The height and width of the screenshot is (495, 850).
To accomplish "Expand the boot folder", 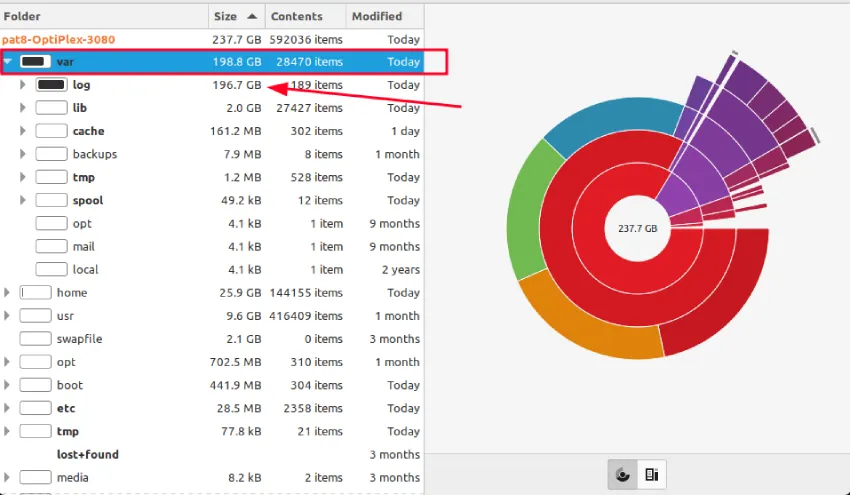I will (7, 385).
